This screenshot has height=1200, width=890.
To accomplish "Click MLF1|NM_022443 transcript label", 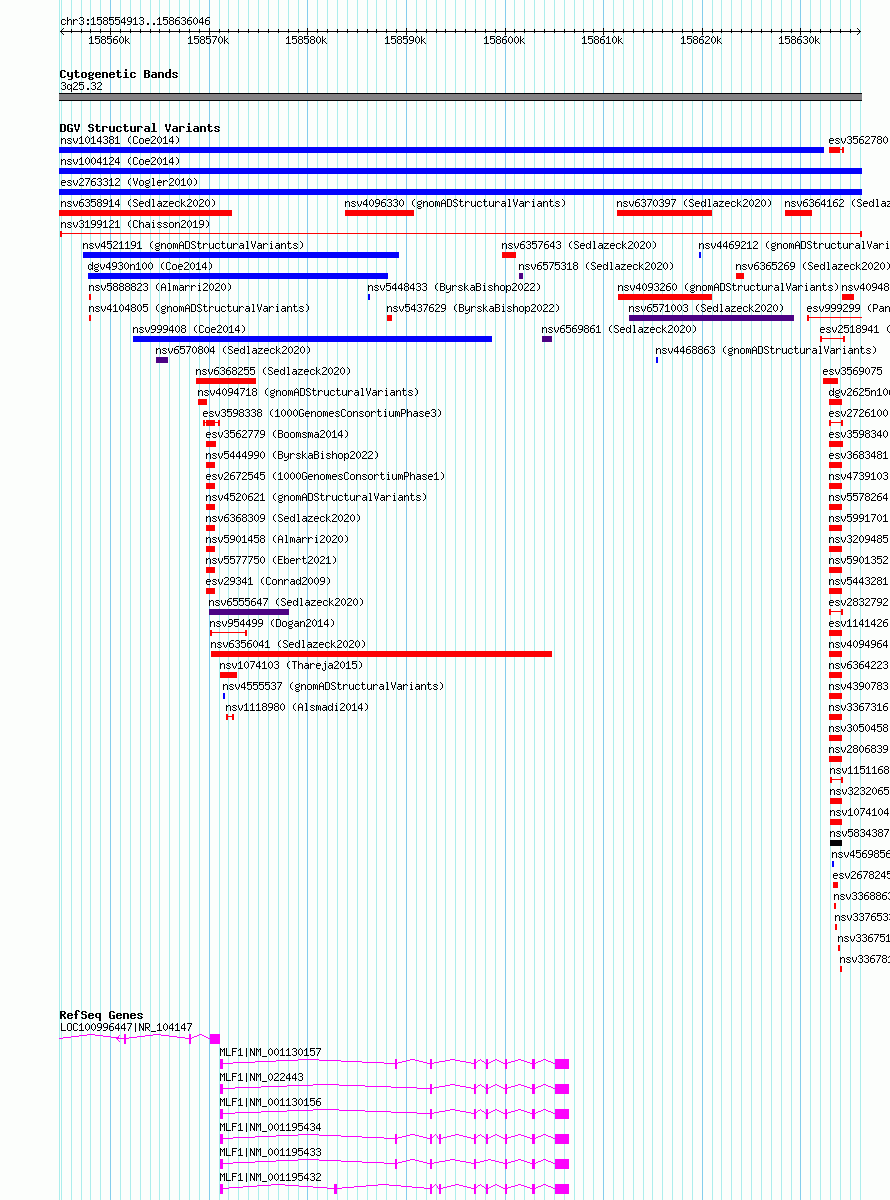I will point(262,1077).
